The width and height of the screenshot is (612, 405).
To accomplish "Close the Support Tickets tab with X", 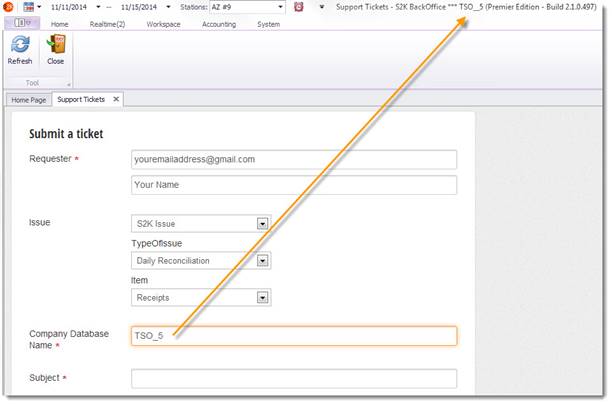I will pos(116,99).
